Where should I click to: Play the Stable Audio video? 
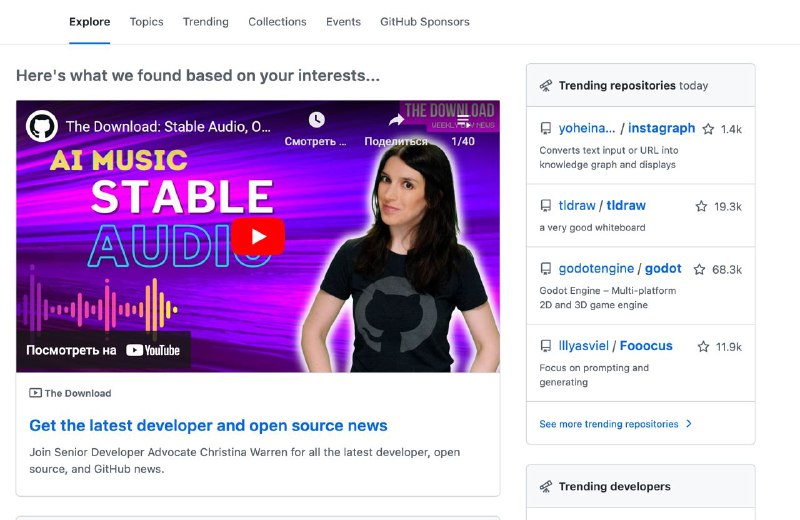(258, 236)
